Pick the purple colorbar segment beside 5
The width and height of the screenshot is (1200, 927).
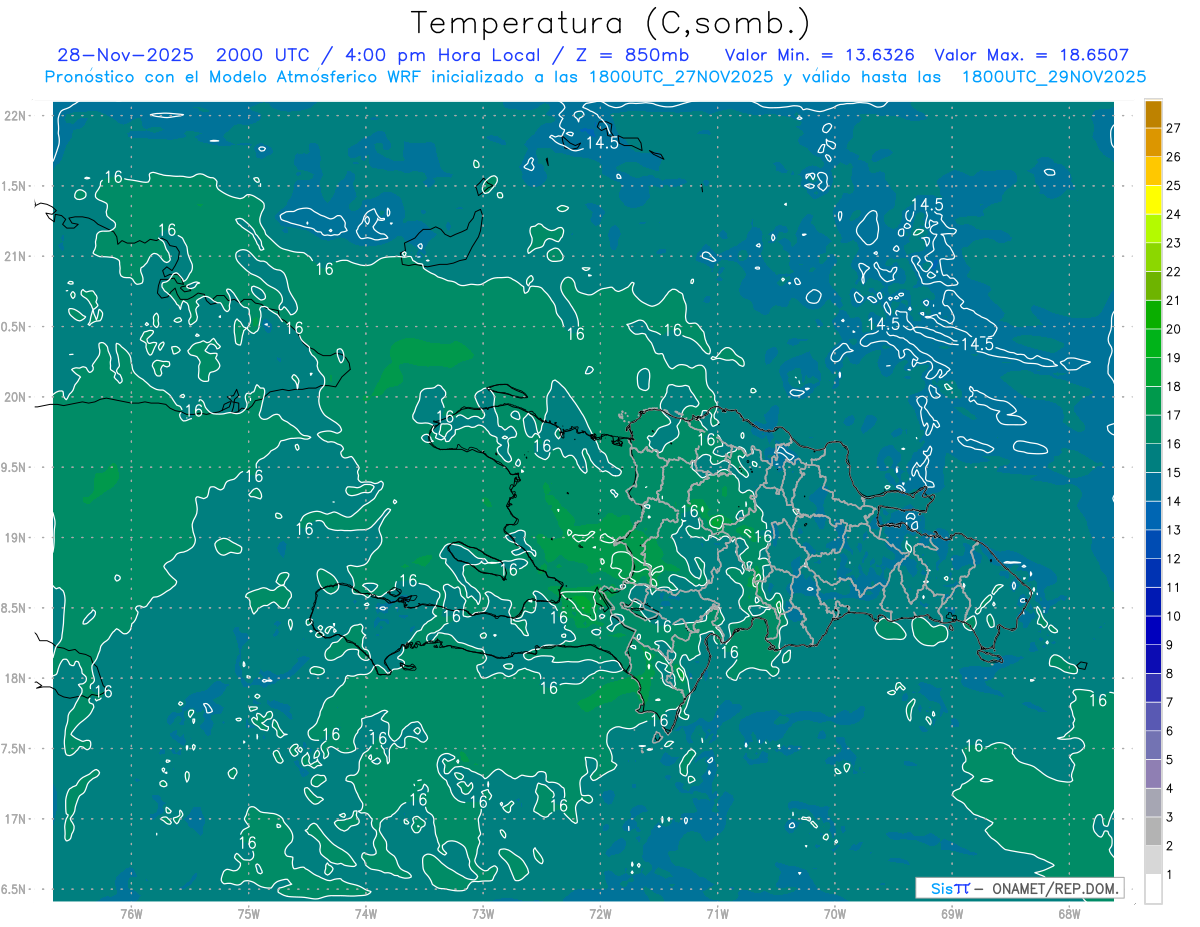[x=1153, y=746]
